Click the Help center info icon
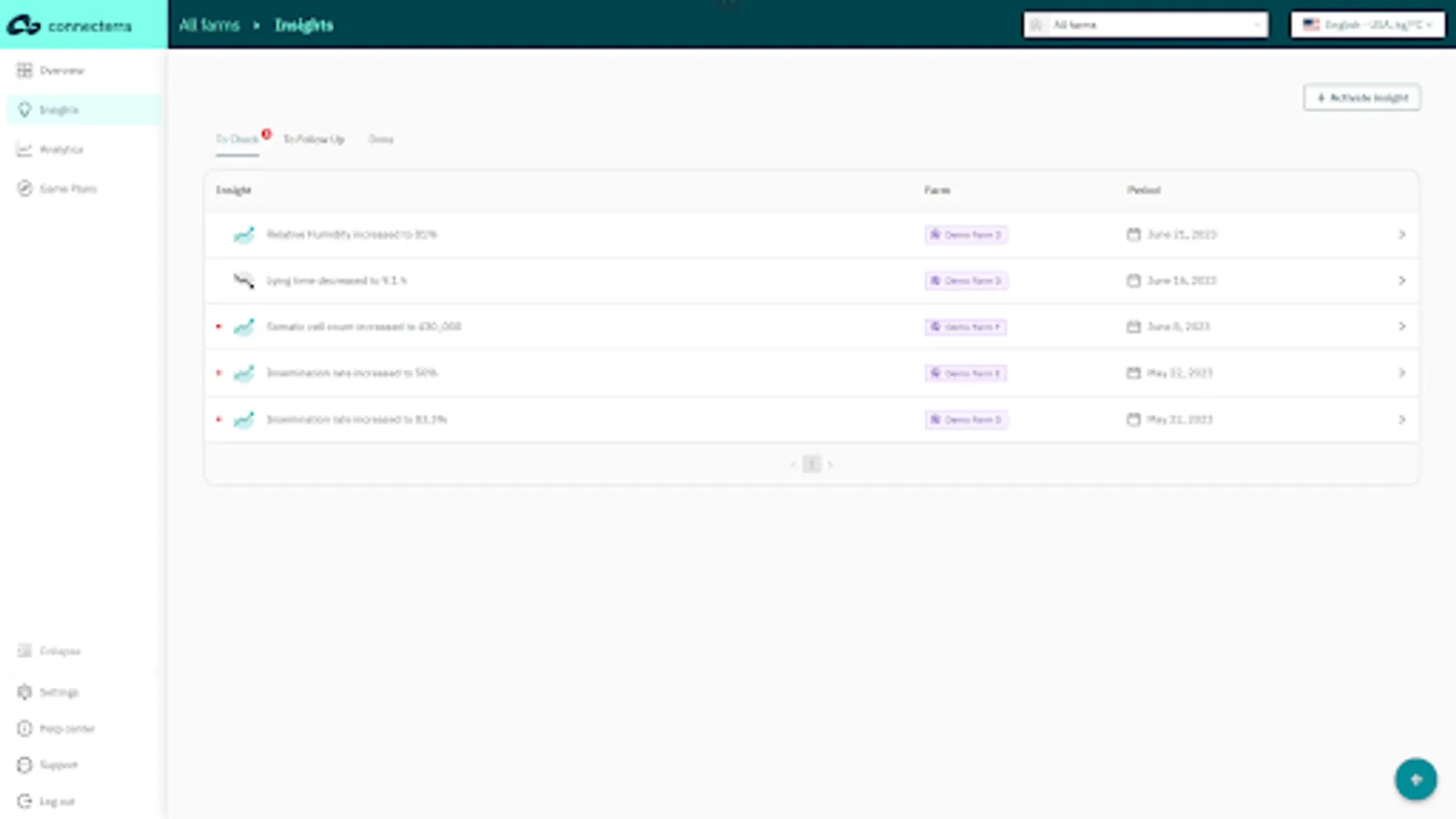1456x819 pixels. click(25, 729)
